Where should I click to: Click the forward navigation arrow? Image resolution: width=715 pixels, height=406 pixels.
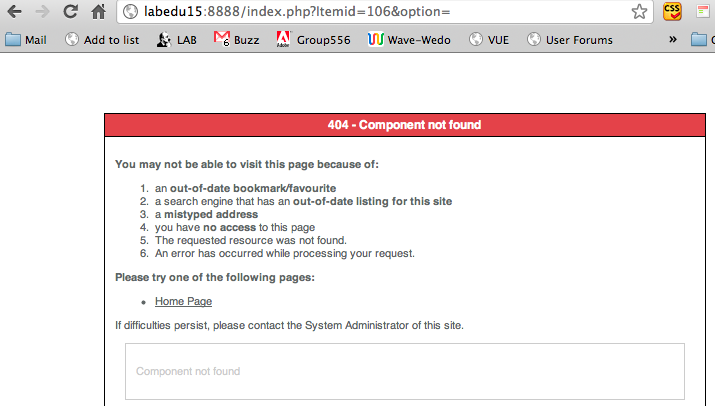[x=42, y=11]
